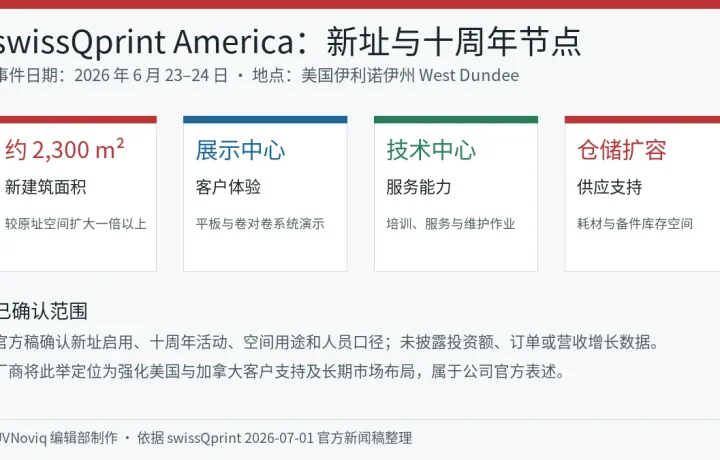
Task: Click the '较原址空间扩大一倍以上' note
Action: point(75,224)
